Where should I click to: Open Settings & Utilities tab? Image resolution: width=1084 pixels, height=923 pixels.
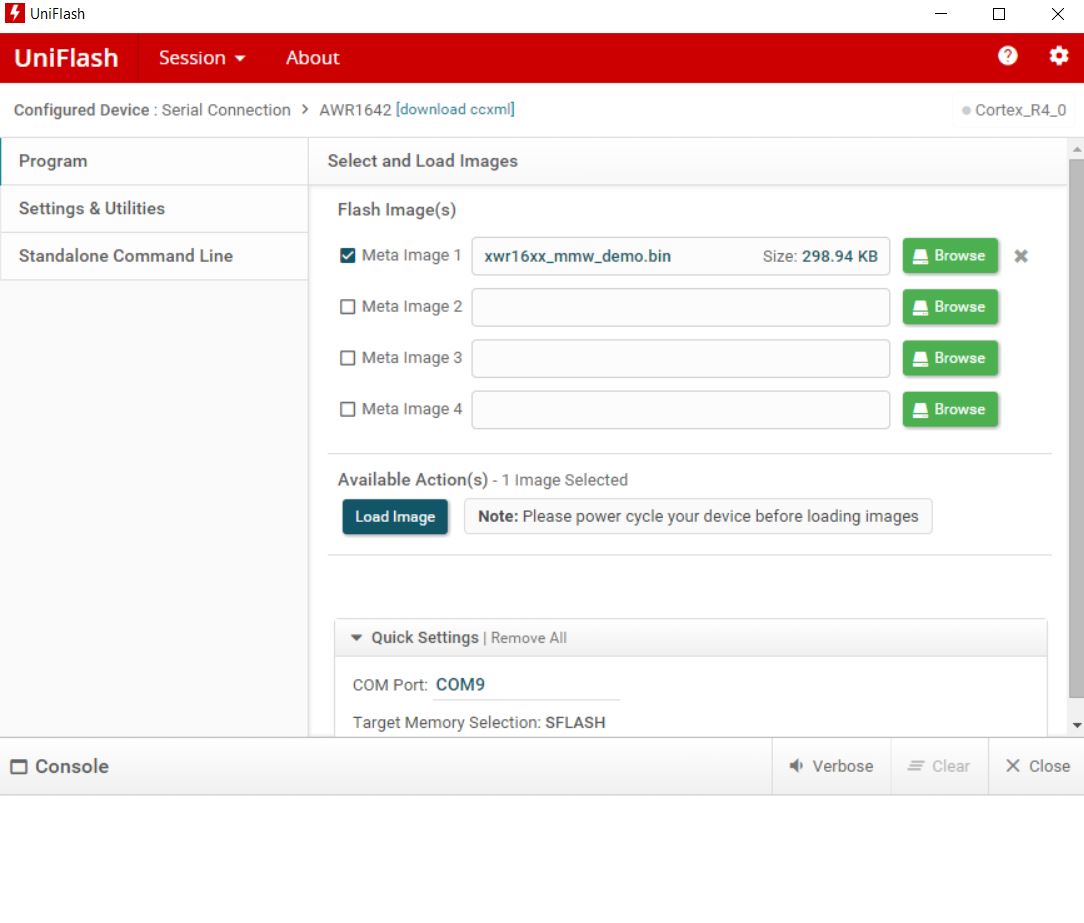pyautogui.click(x=154, y=208)
